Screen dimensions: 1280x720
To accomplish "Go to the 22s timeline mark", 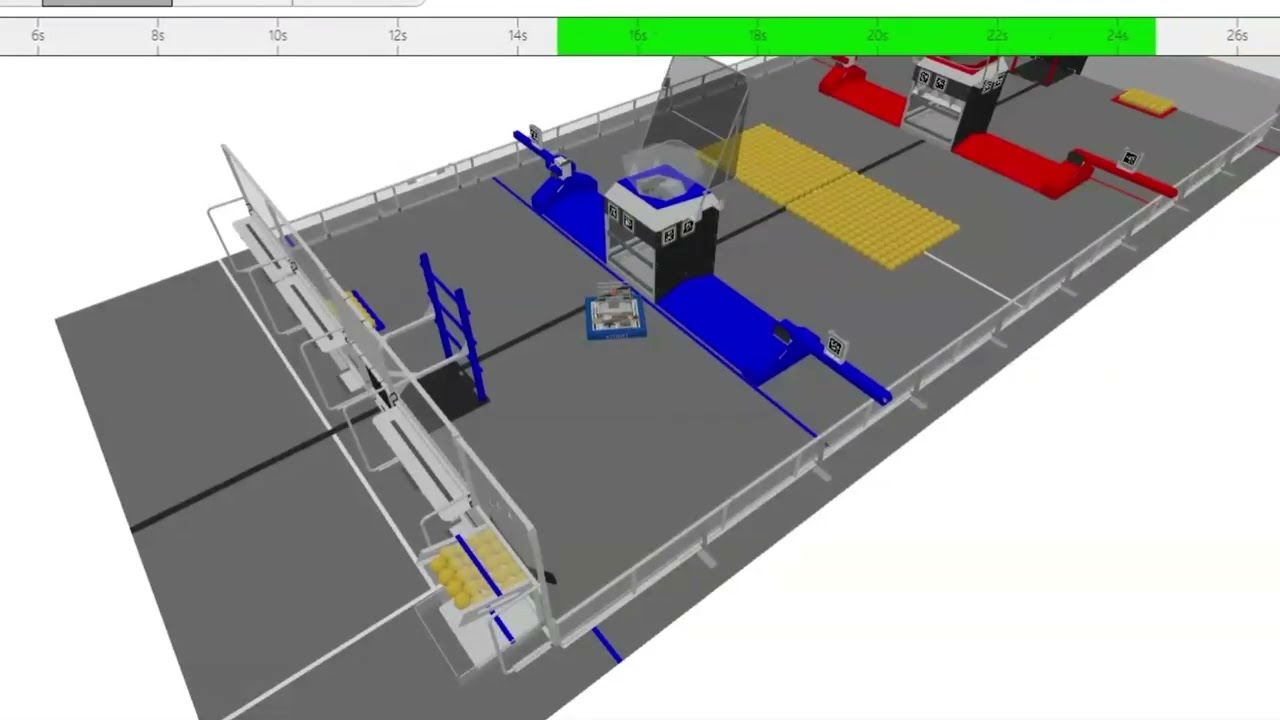I will (998, 36).
